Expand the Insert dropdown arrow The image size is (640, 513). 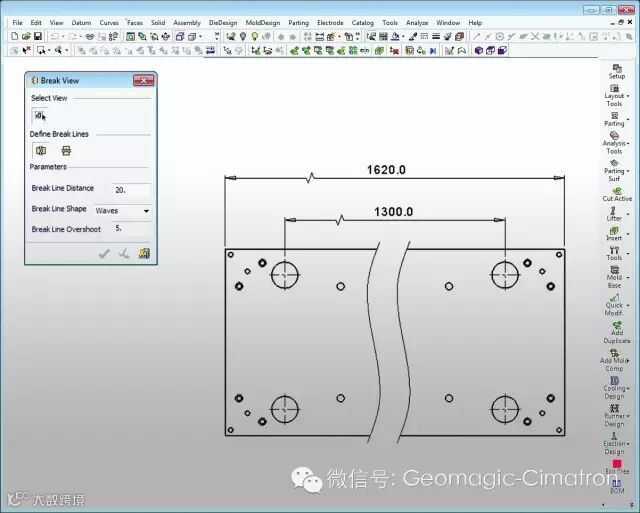[628, 234]
